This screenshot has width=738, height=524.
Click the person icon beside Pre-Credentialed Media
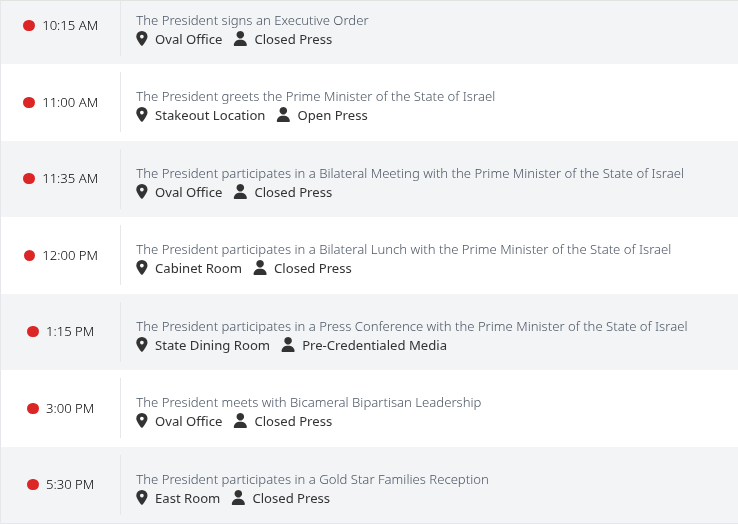coord(288,345)
